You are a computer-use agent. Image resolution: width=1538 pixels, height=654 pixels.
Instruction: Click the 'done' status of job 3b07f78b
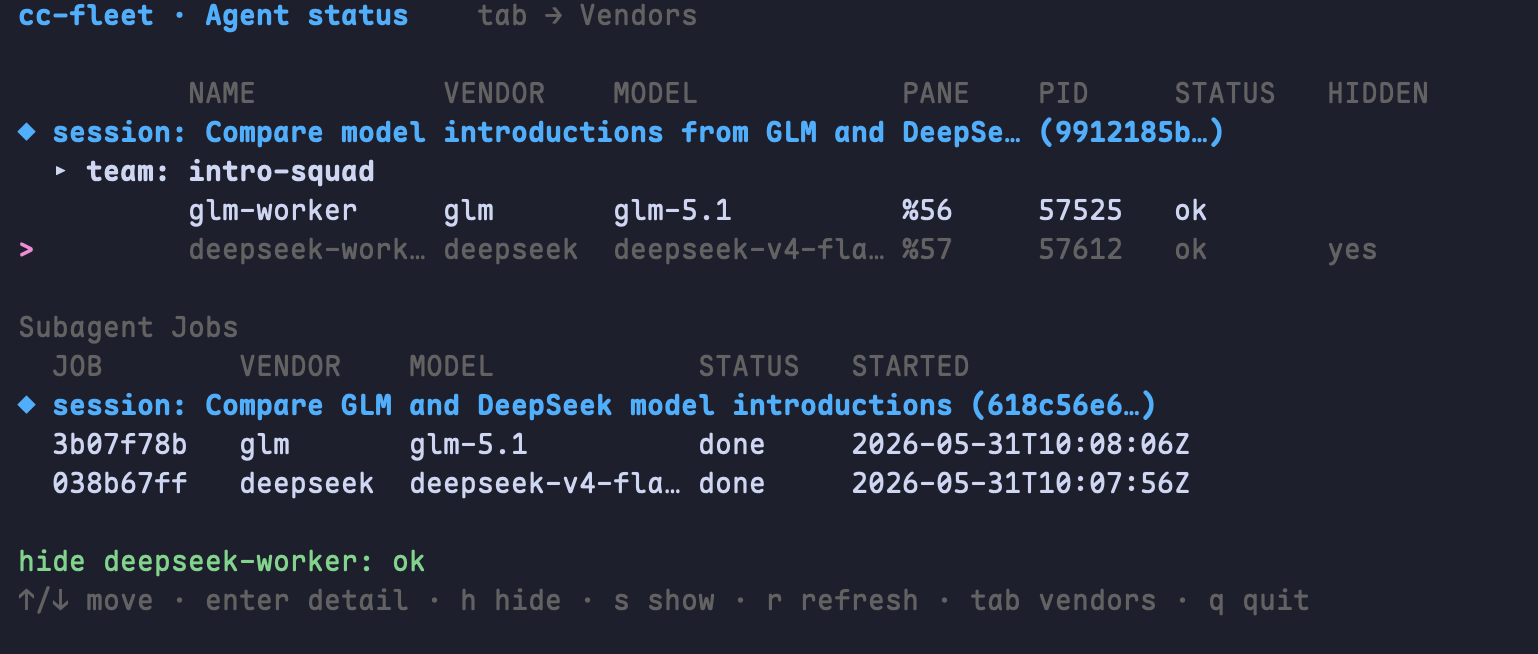coord(732,444)
